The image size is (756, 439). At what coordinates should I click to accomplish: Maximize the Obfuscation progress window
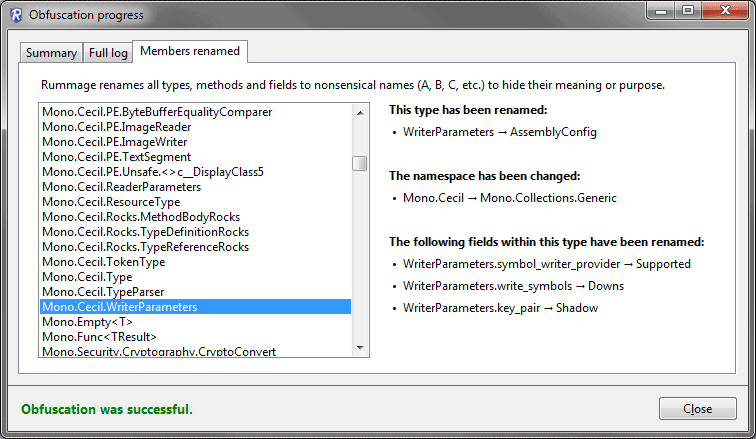click(x=687, y=11)
